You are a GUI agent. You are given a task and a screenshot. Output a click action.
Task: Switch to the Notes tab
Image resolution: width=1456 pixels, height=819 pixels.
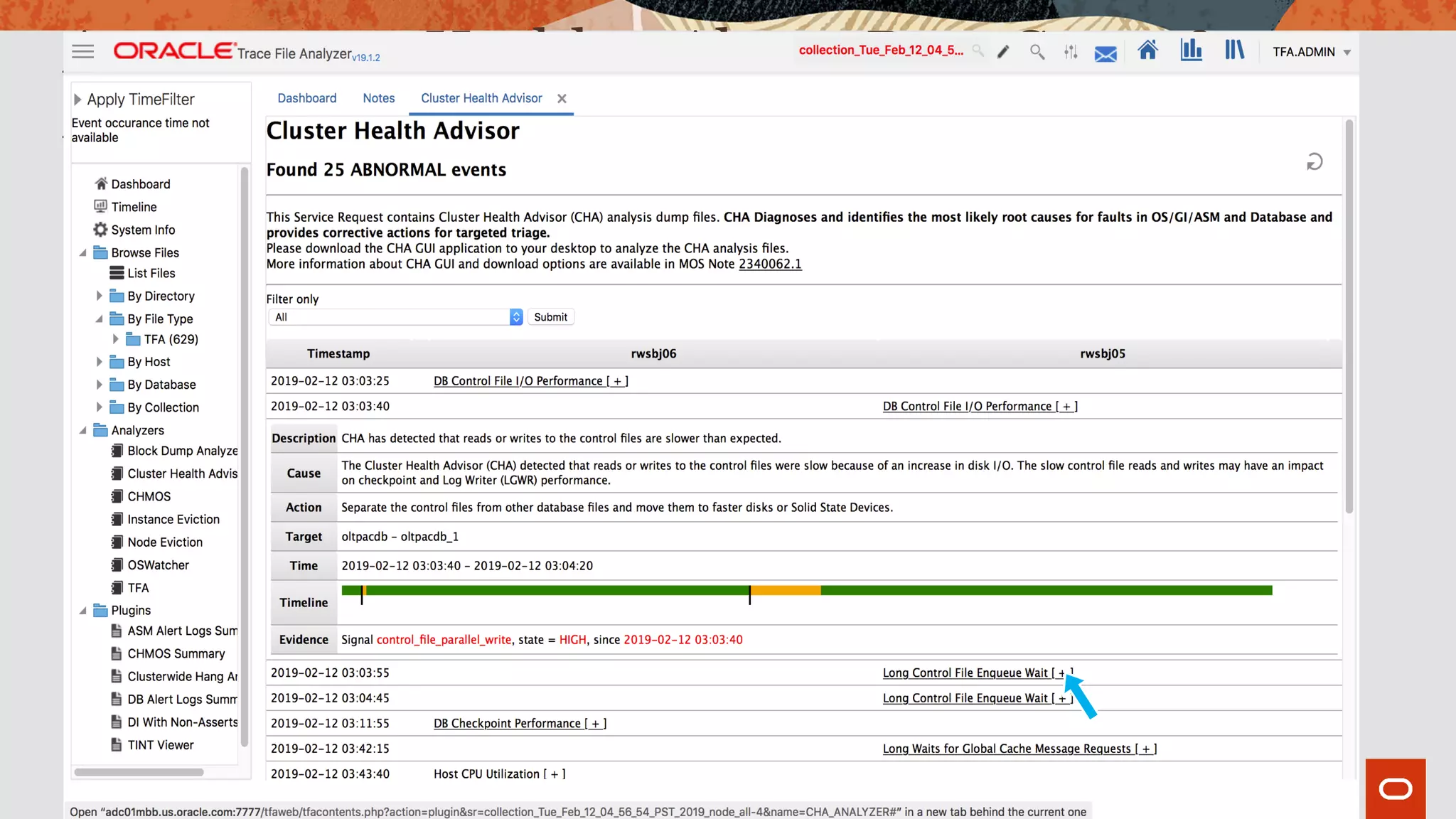coord(378,98)
